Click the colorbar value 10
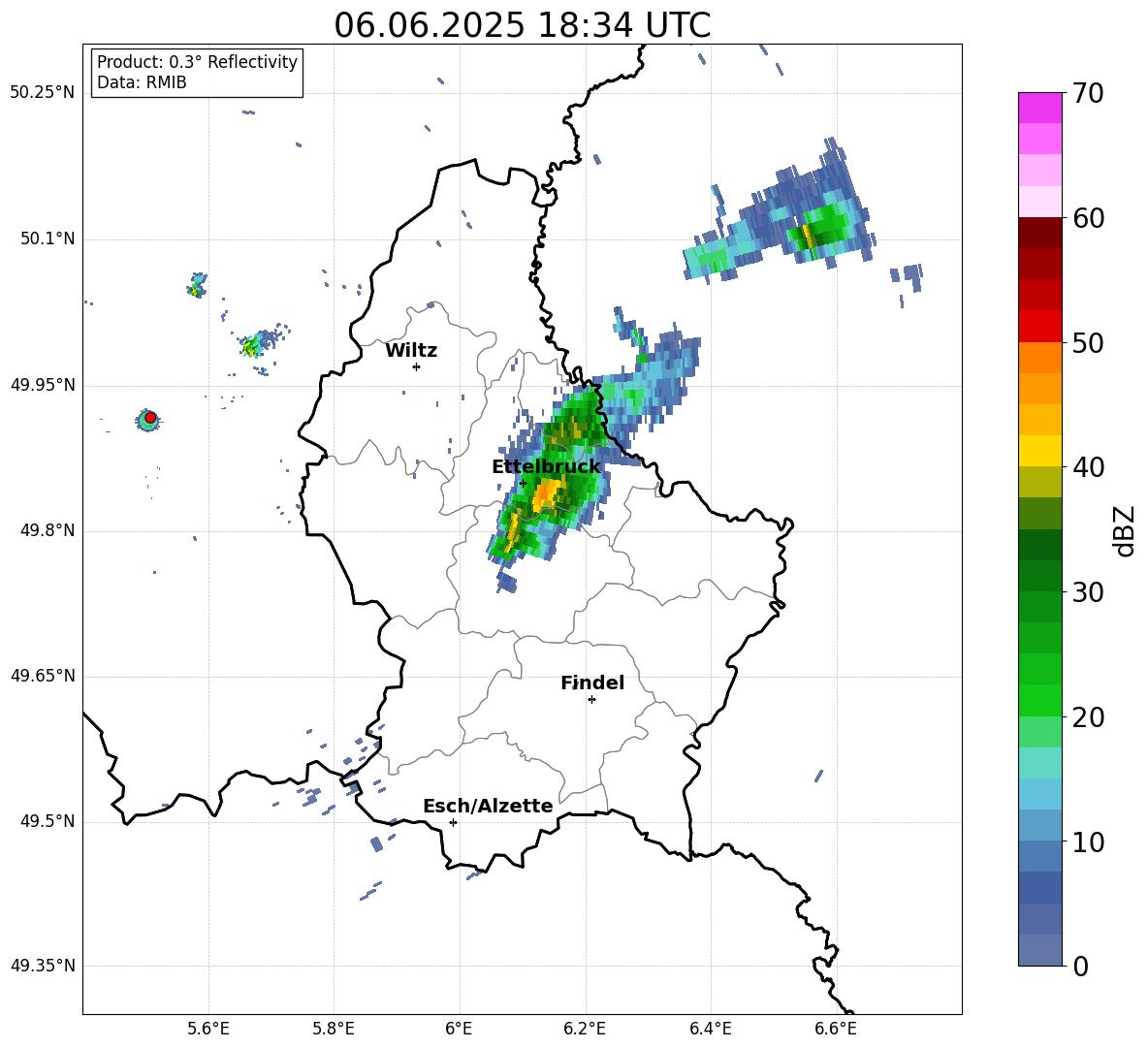This screenshot has height=1048, width=1148. [x=1088, y=842]
